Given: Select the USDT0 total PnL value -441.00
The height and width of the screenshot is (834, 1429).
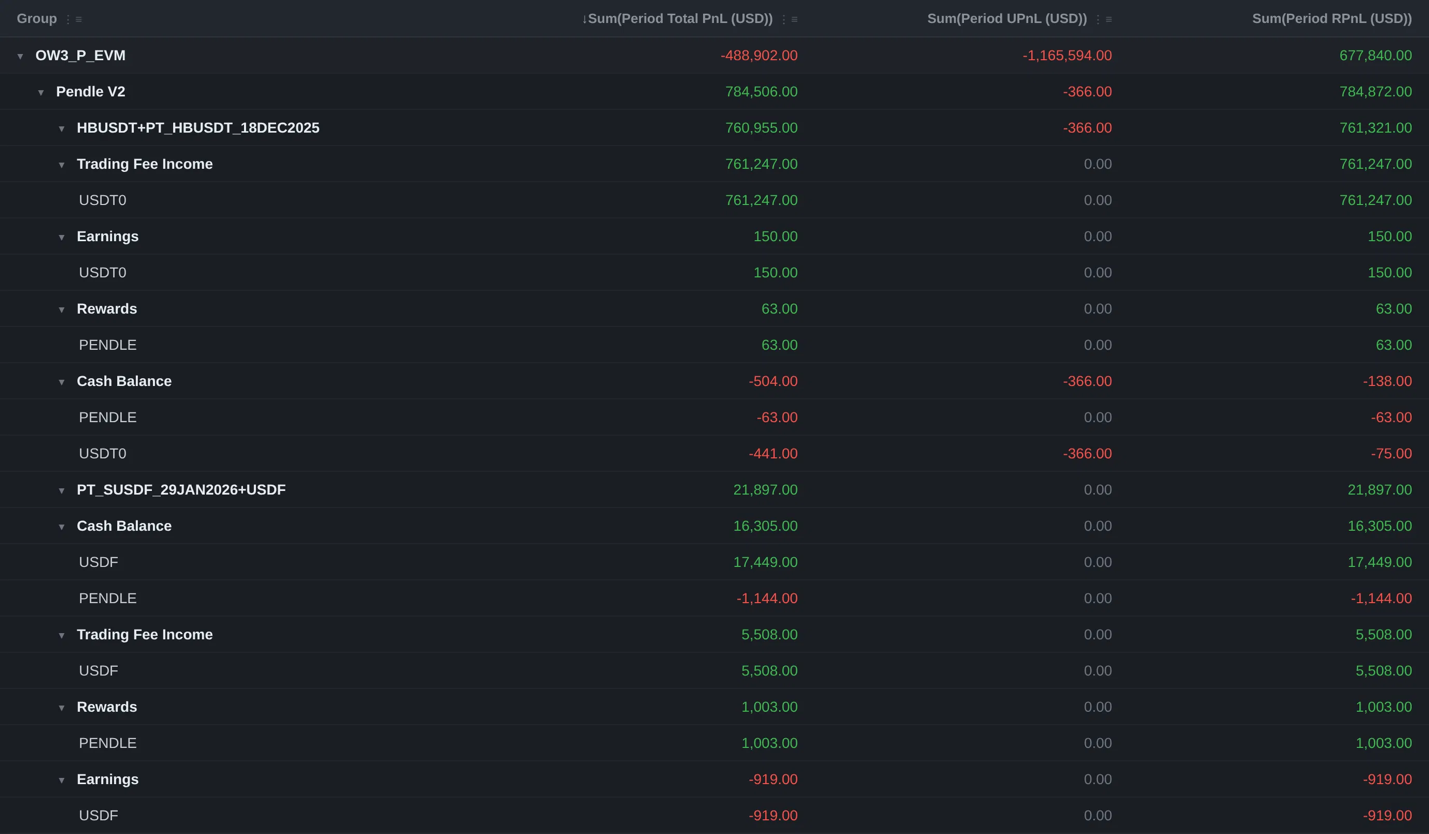Looking at the screenshot, I should click(x=773, y=454).
